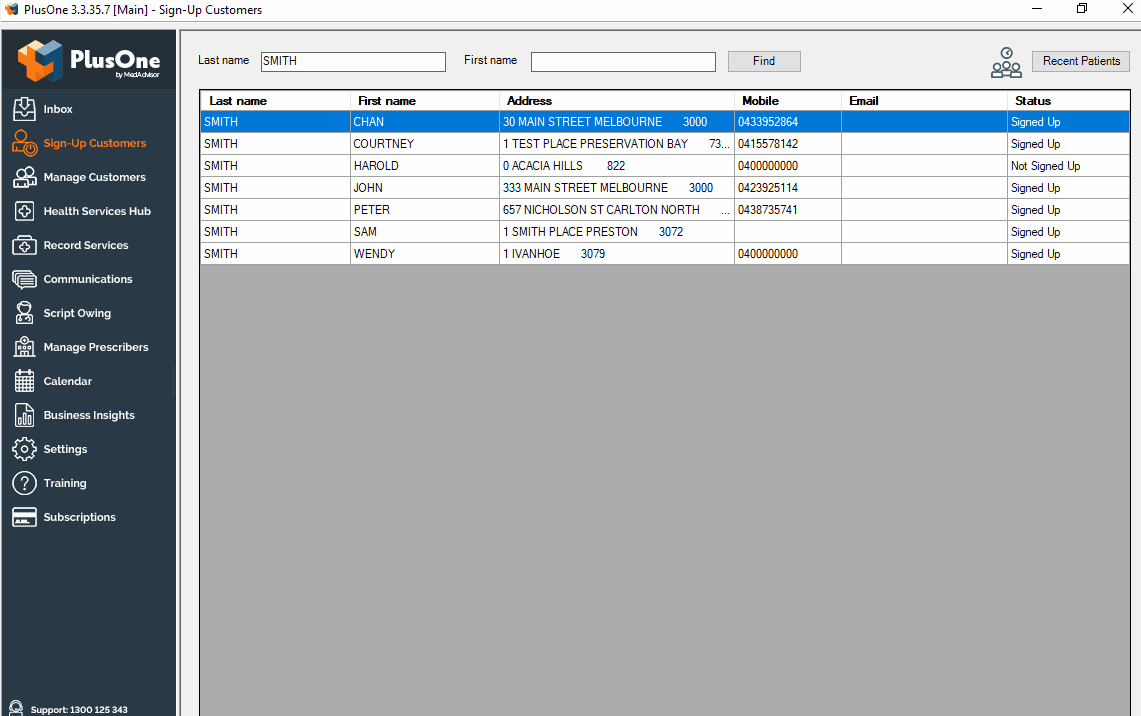Click the support headset icon
The width and height of the screenshot is (1141, 716).
15,708
